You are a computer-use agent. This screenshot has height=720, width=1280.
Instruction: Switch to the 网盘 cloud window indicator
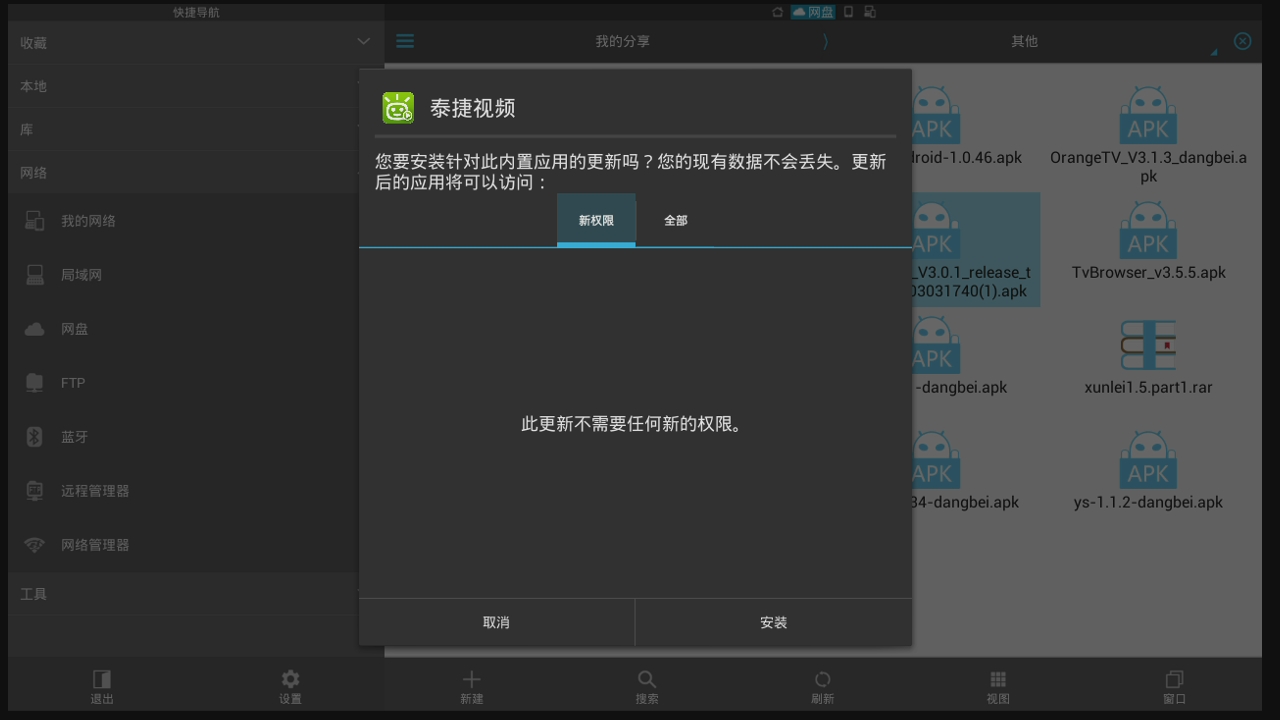(x=813, y=12)
